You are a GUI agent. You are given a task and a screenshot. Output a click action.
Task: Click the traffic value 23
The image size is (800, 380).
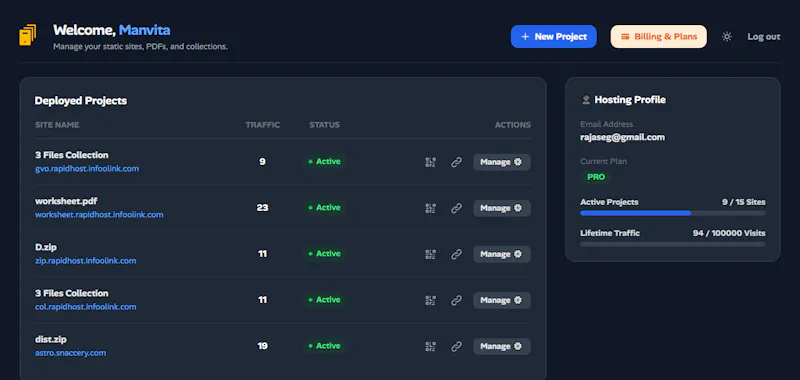coord(262,208)
